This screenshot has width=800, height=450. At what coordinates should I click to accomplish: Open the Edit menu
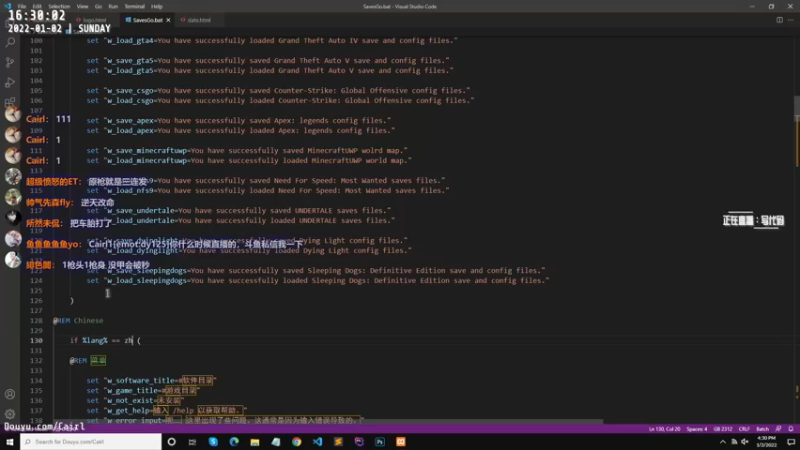tap(37, 7)
